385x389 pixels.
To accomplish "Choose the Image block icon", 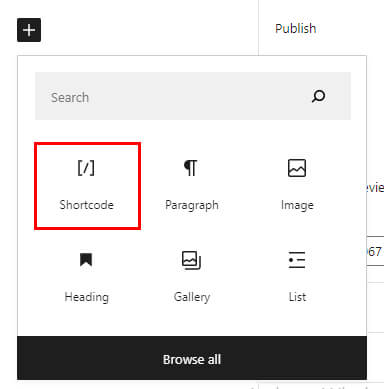I will coord(297,168).
